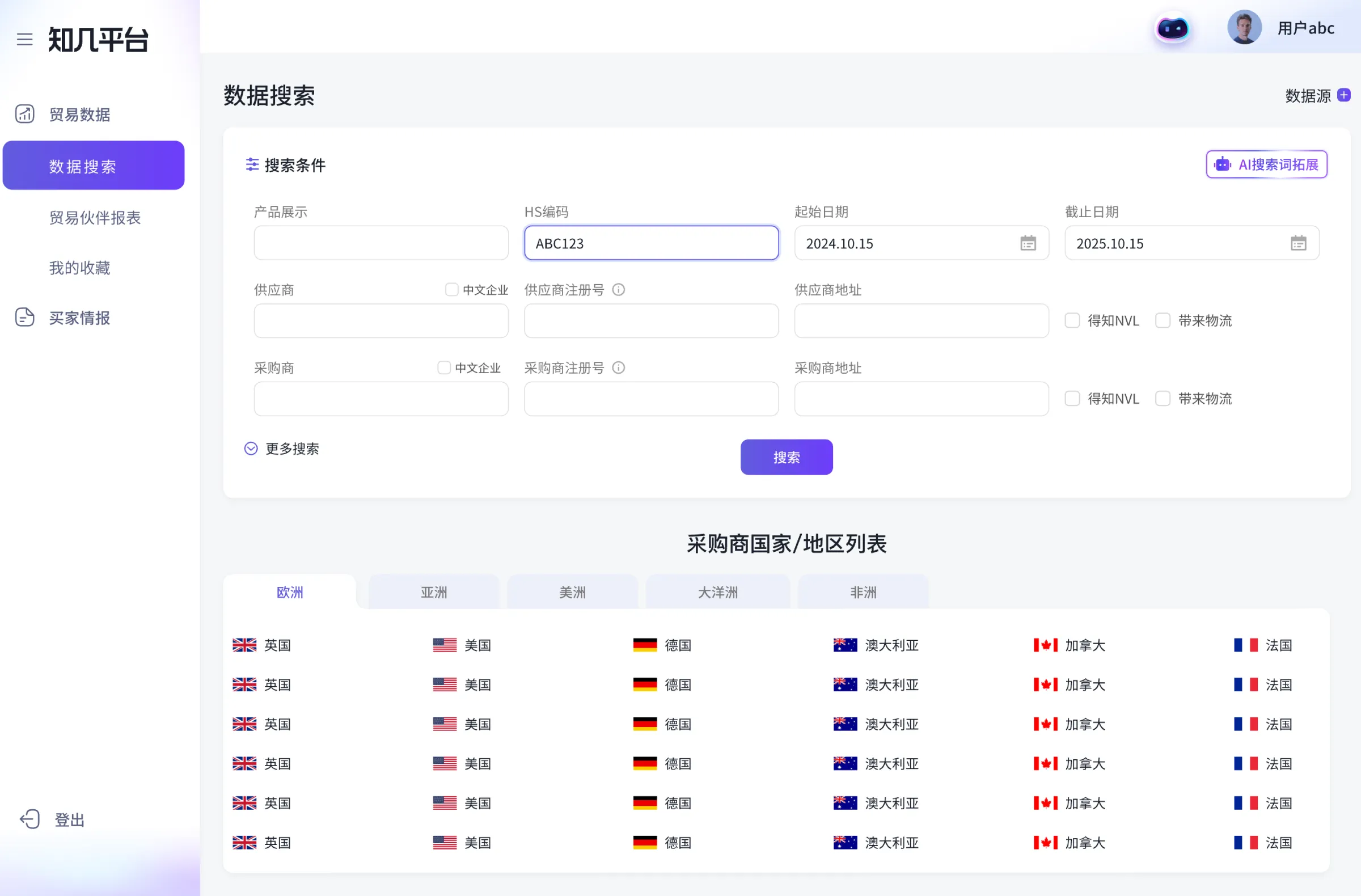Screen dimensions: 1361x896
Task: Click the AI搜索词拓展 button
Action: point(1266,164)
